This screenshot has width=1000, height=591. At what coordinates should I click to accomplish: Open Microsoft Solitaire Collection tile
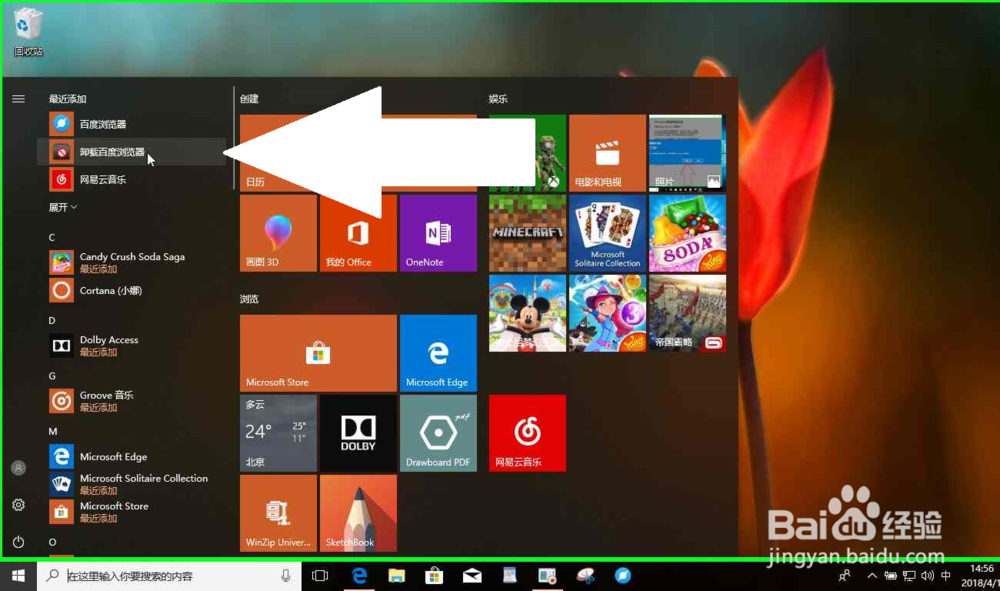[607, 233]
